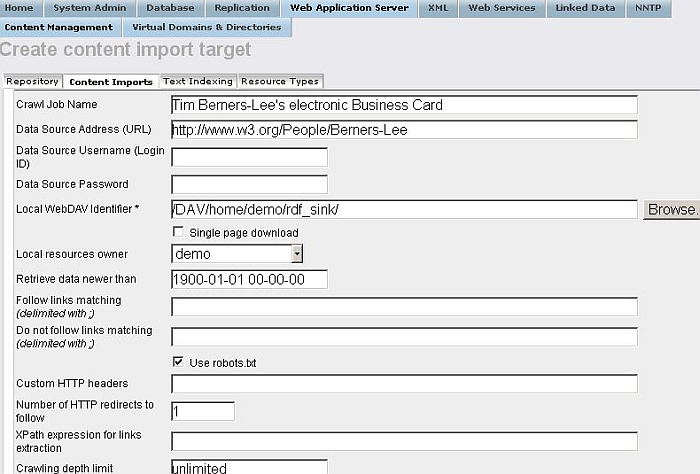
Task: Open the Text Indexing tab
Action: 197,81
